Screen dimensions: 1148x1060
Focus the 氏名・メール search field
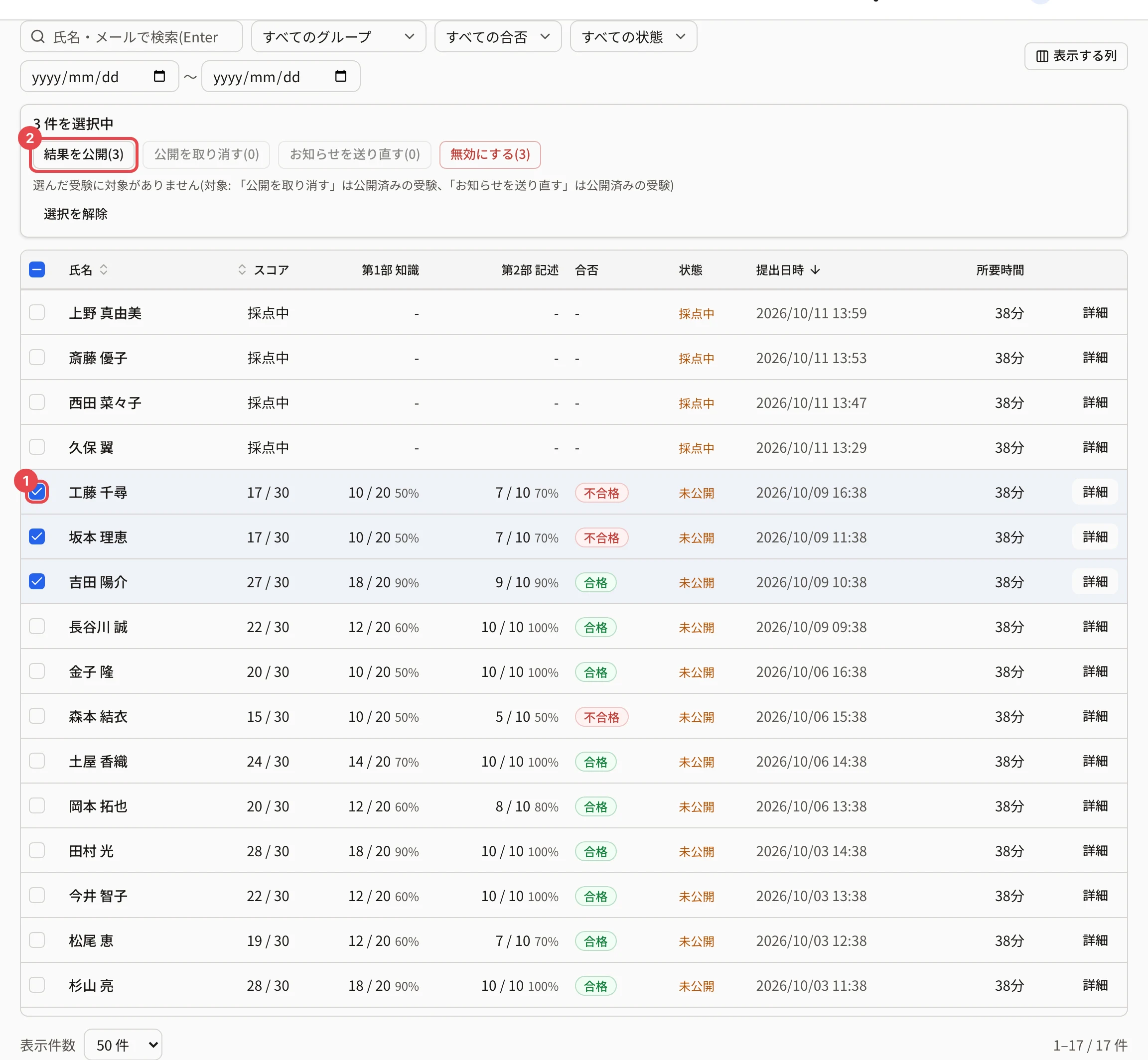(132, 37)
